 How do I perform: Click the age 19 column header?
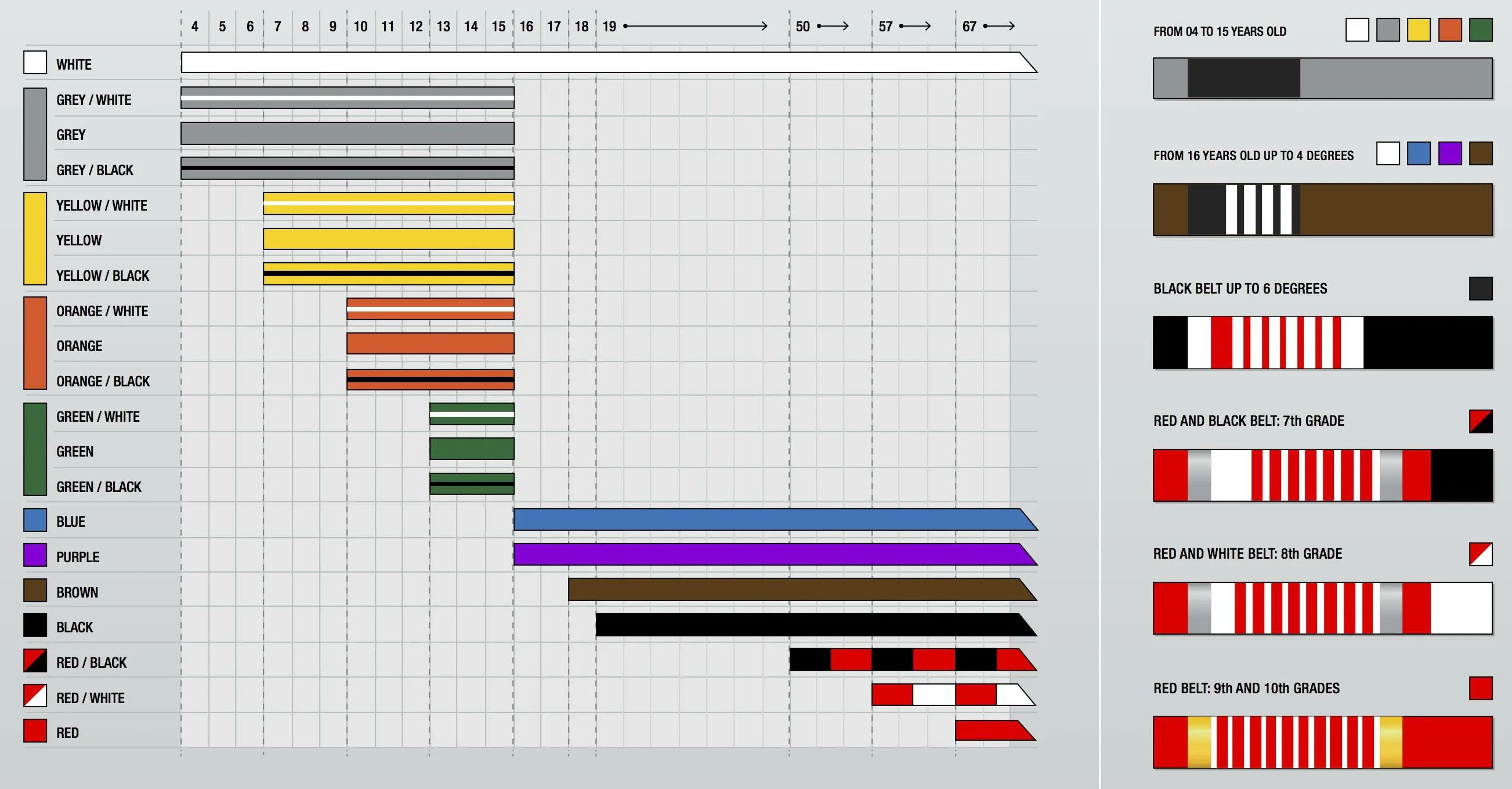(x=609, y=27)
